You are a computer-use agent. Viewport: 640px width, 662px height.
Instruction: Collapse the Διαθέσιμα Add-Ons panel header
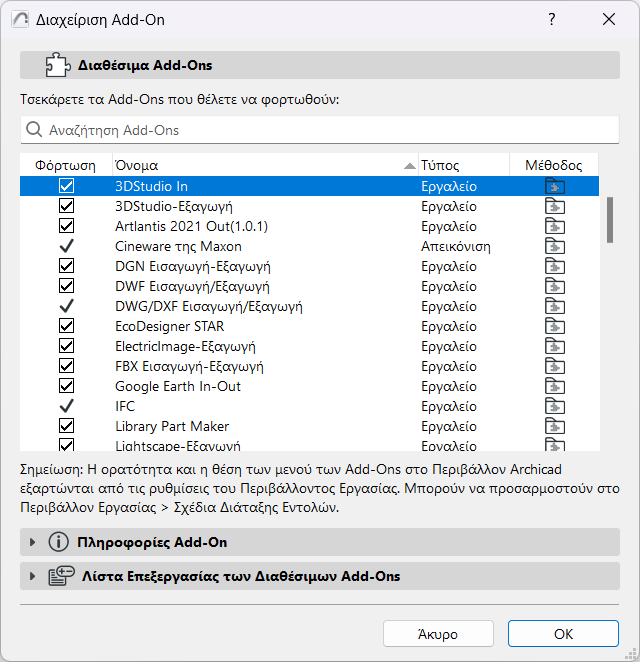click(x=319, y=66)
